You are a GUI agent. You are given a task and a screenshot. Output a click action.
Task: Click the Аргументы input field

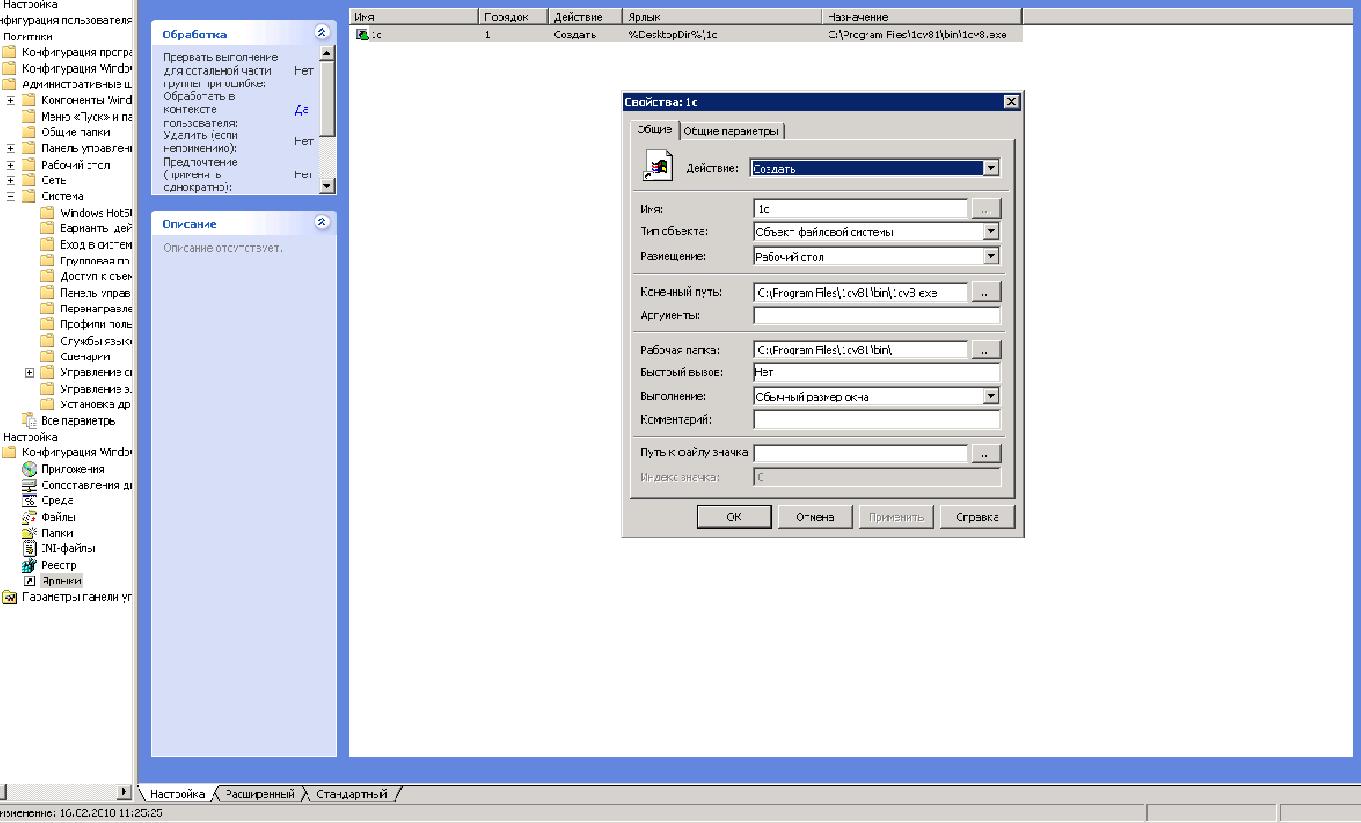(x=876, y=316)
